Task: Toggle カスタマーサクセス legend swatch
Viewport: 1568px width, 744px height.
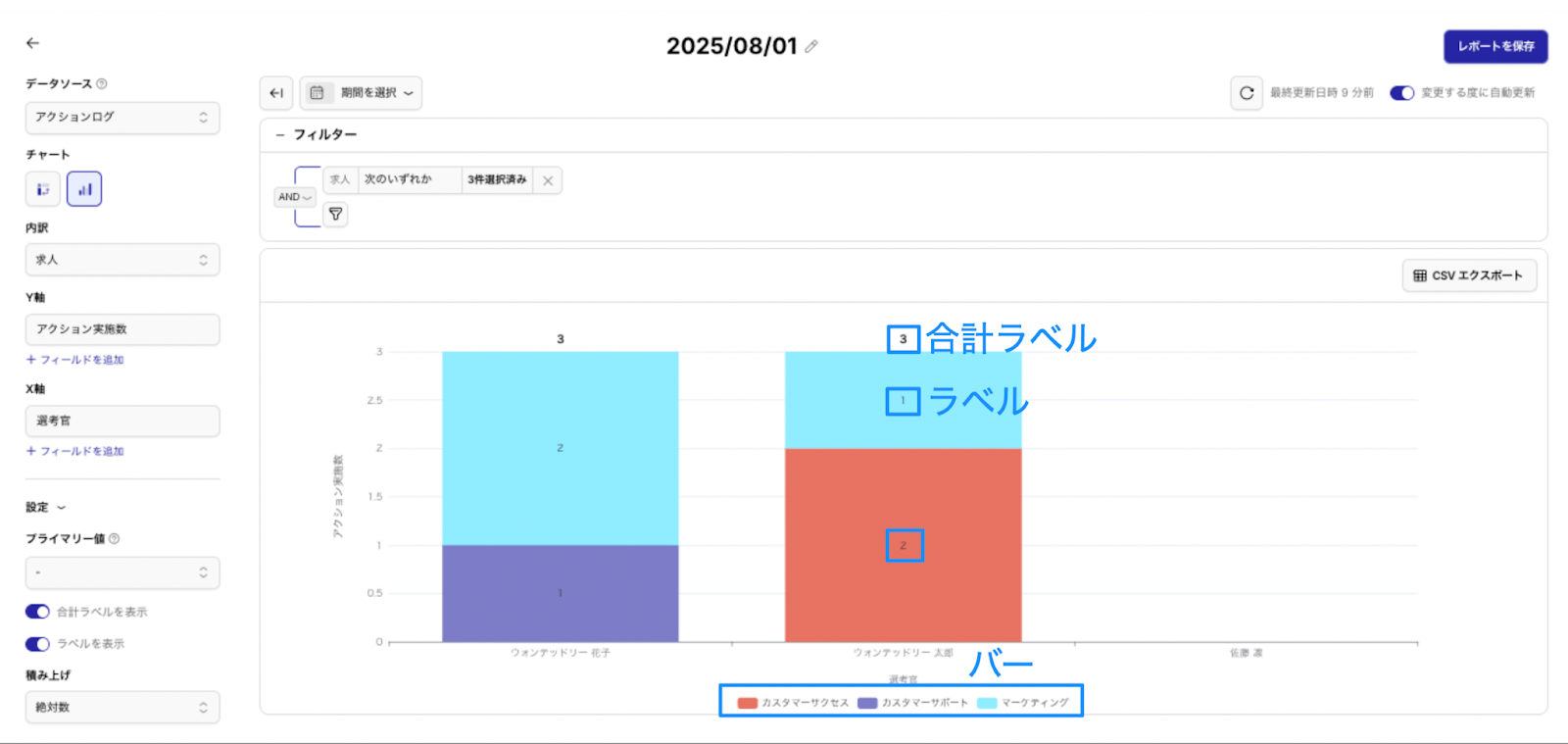Action: 748,703
